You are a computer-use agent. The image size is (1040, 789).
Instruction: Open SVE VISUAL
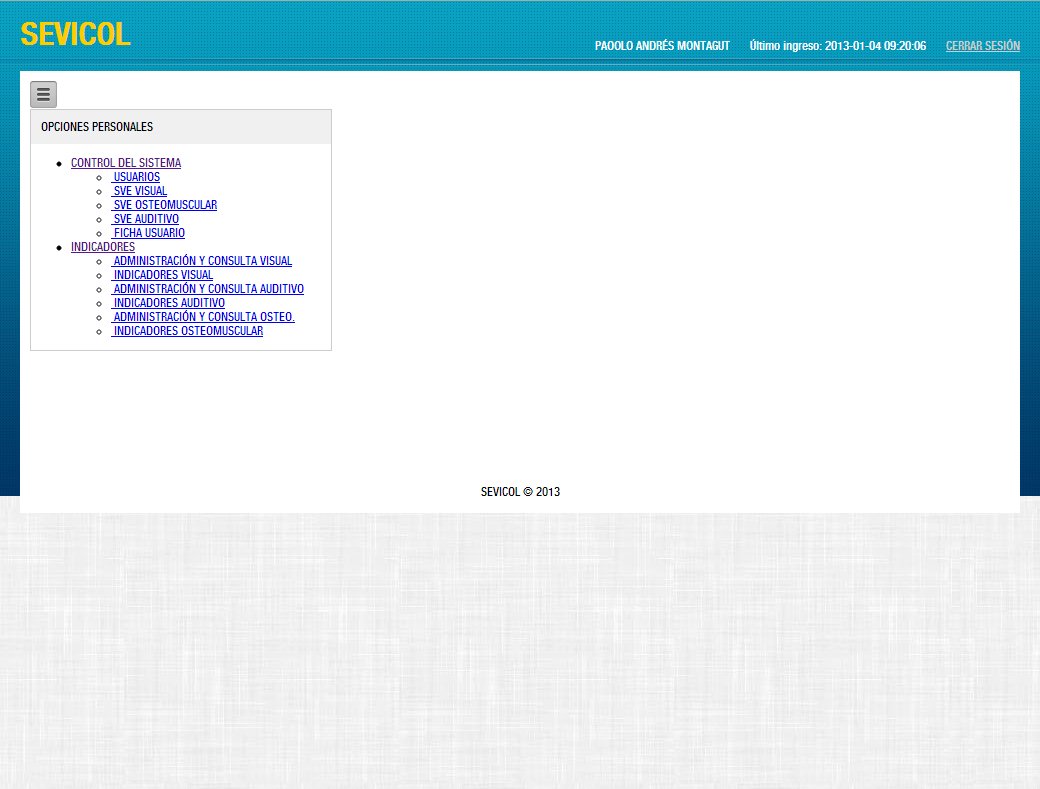click(139, 191)
